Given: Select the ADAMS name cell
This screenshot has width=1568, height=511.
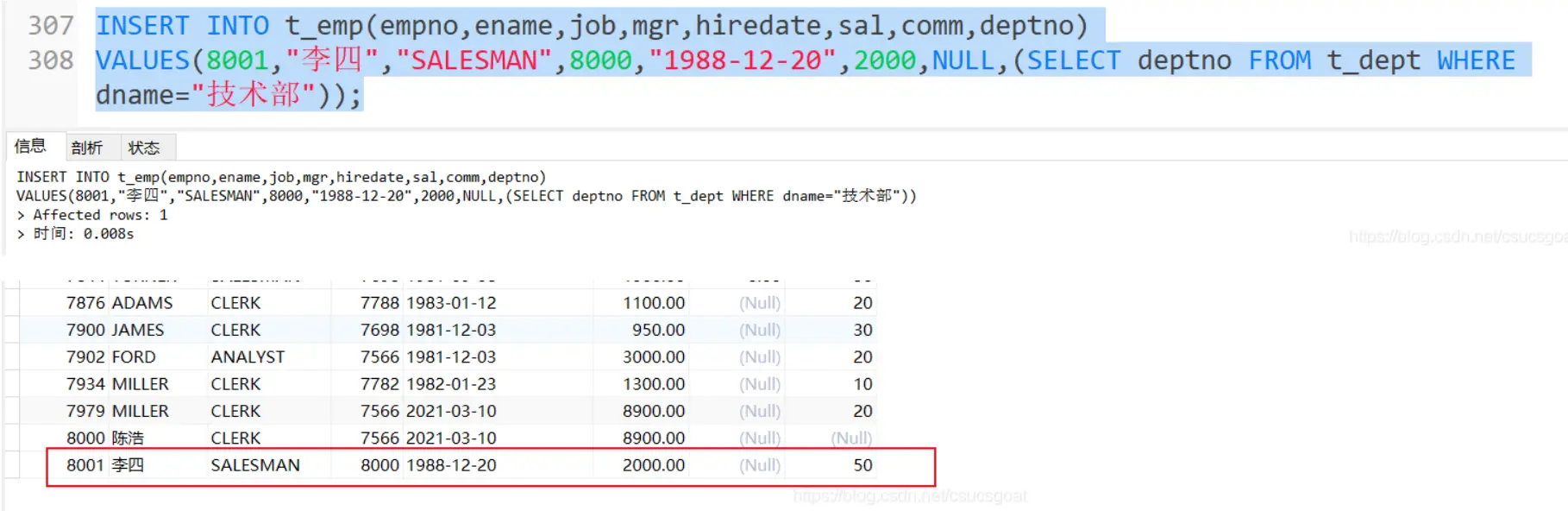Looking at the screenshot, I should tap(142, 303).
